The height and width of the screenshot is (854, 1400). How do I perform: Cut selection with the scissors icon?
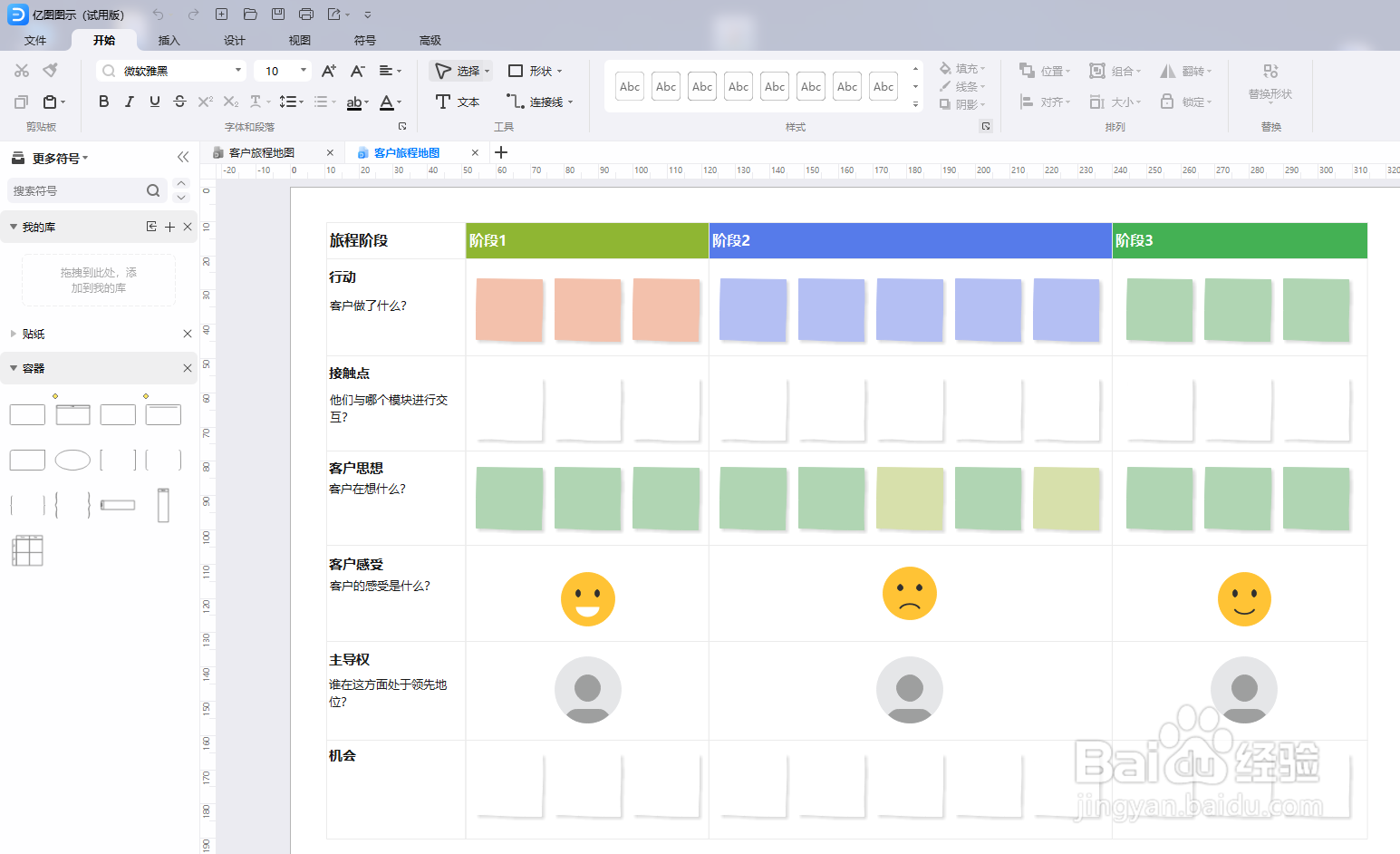22,71
